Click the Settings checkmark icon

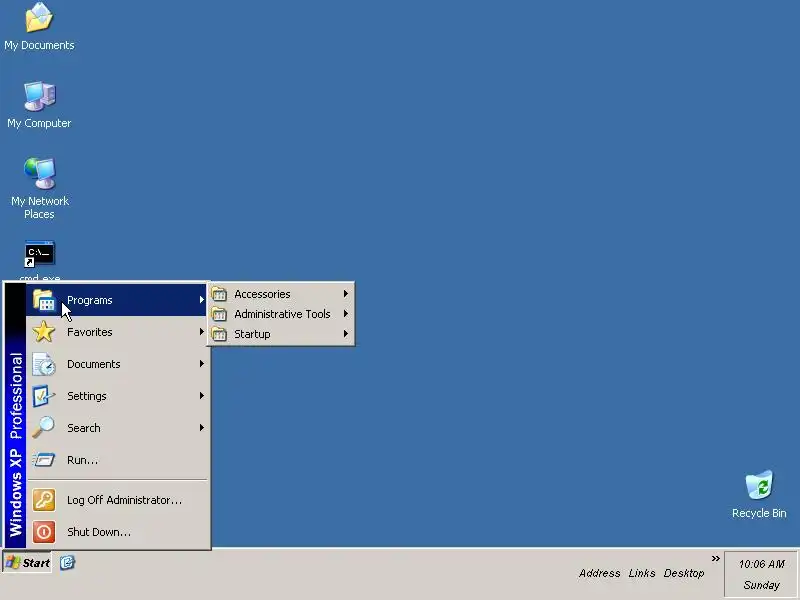click(44, 396)
